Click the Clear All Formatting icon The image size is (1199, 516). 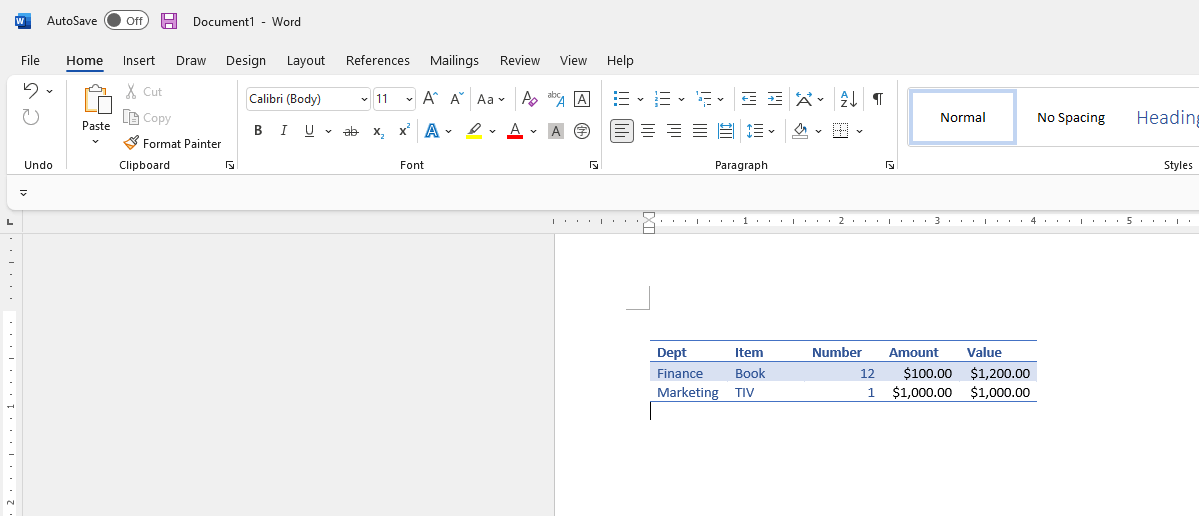(530, 99)
